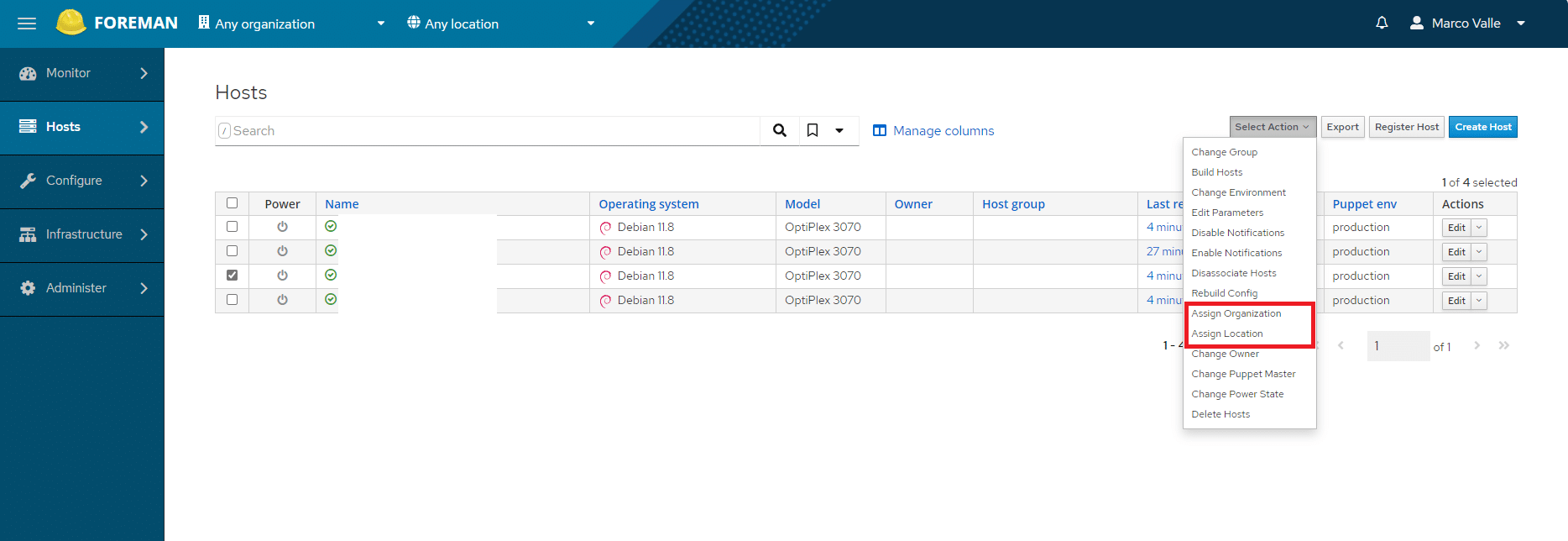Click the Administer gear icon

pyautogui.click(x=28, y=288)
